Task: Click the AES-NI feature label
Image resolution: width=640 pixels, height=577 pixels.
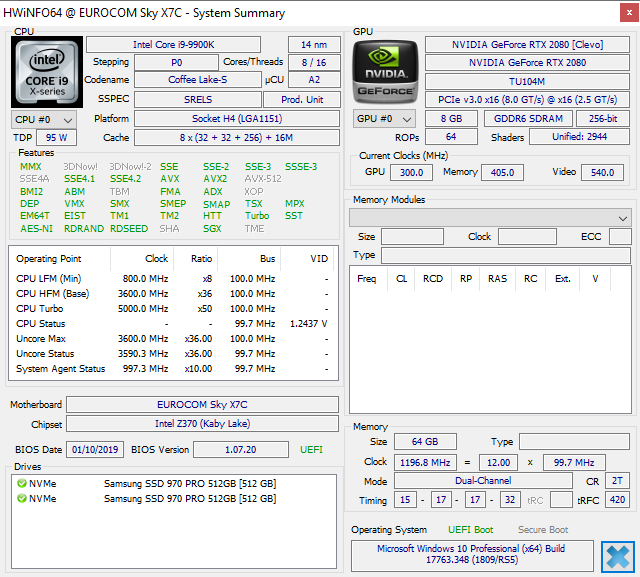Action: (x=36, y=229)
